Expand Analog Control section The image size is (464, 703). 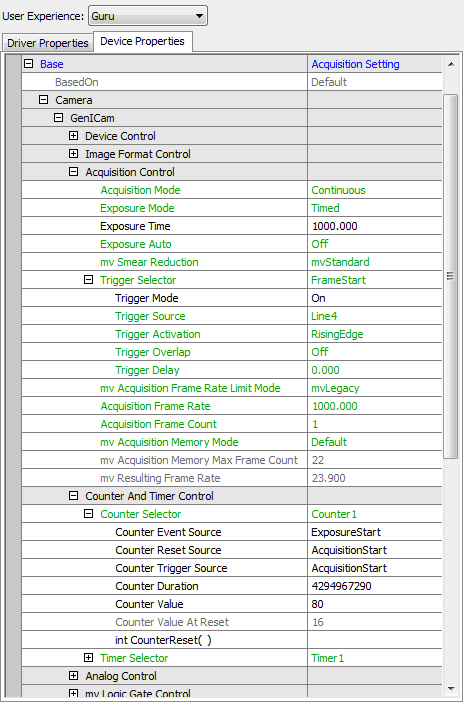[x=74, y=676]
